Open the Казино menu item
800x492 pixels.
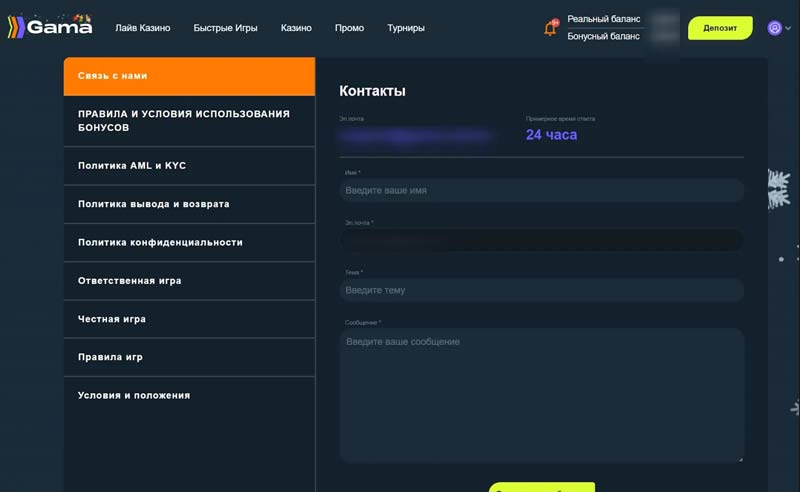[296, 28]
